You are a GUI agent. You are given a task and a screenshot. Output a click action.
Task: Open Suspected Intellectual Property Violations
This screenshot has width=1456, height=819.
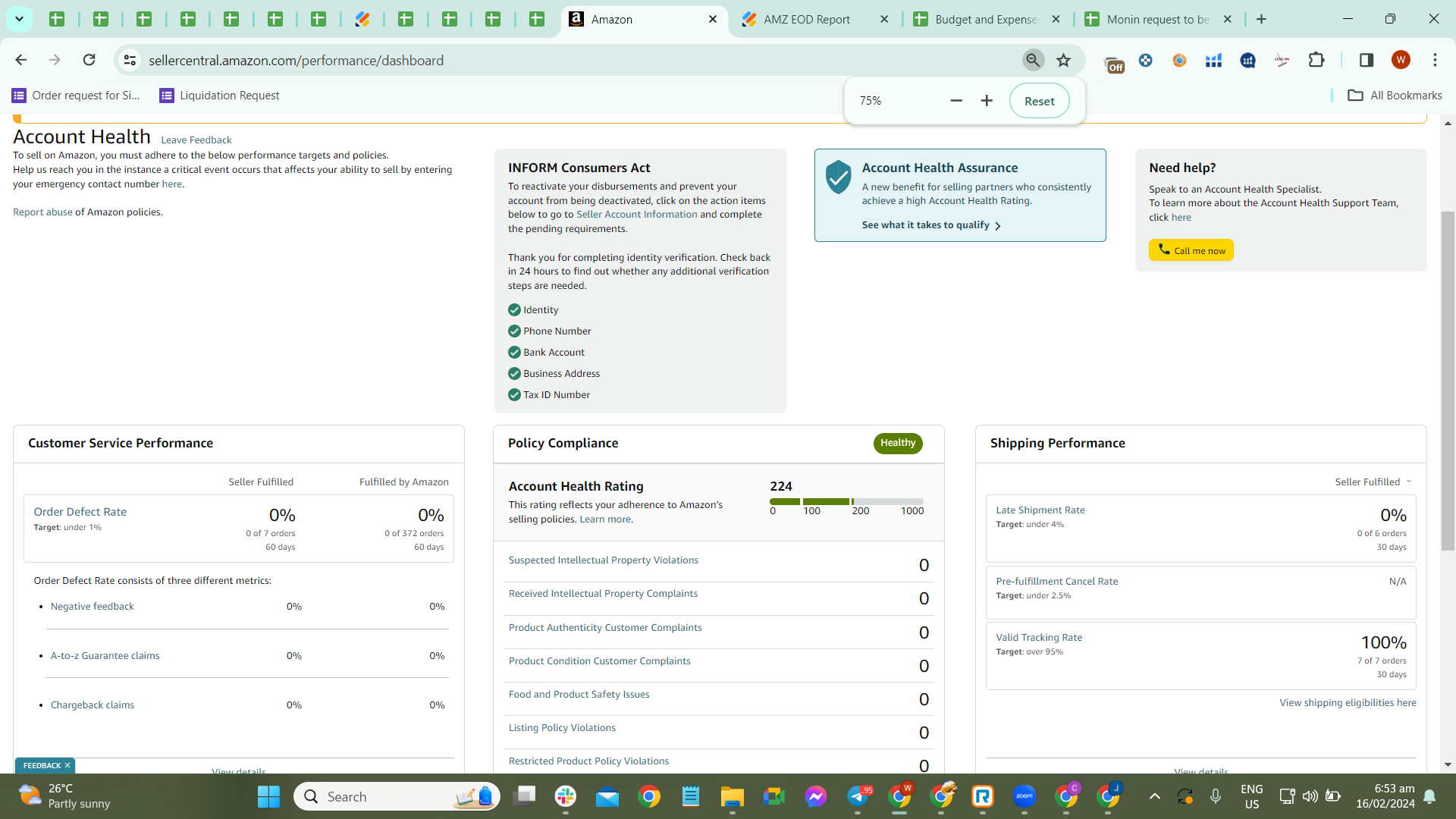[x=603, y=560]
